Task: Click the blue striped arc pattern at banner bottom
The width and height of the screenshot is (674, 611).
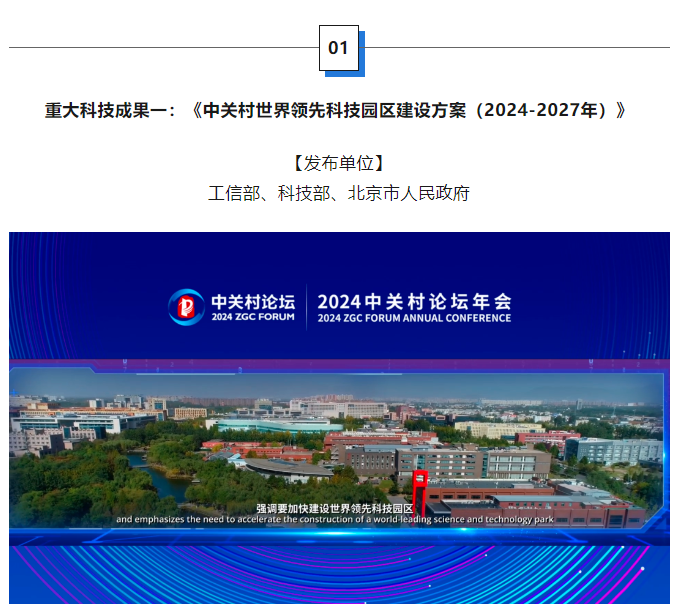Action: [x=337, y=578]
